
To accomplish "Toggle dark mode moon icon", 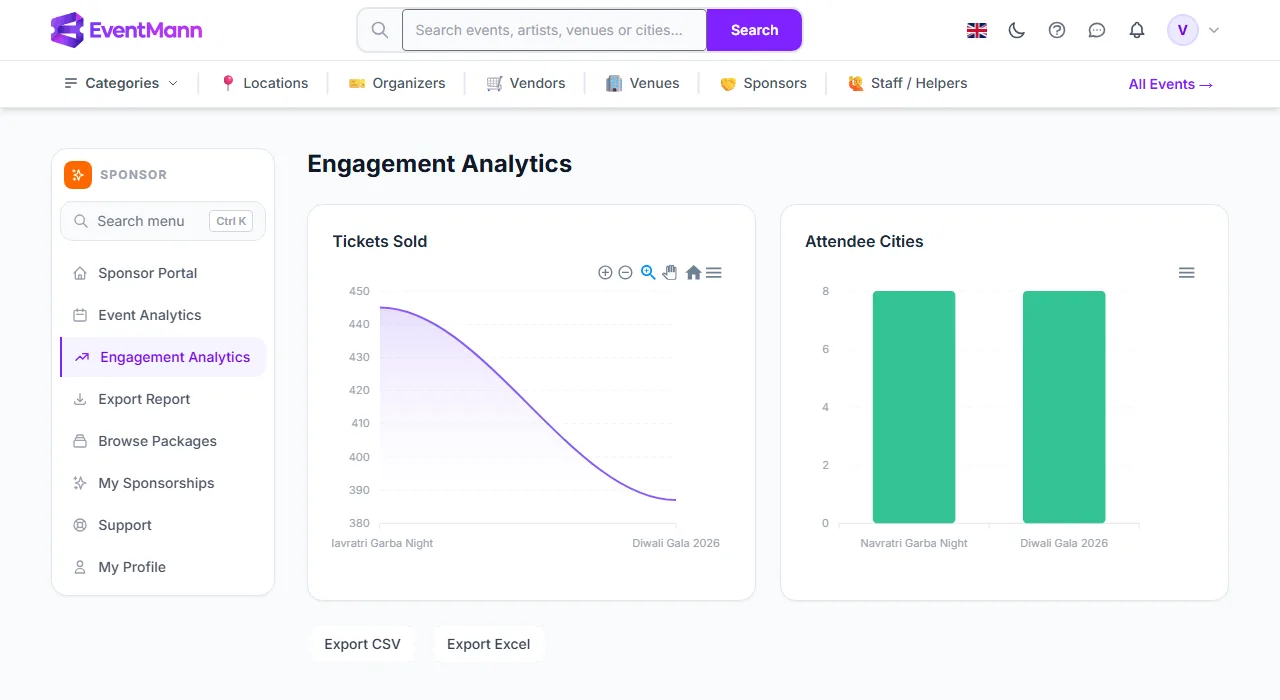I will pyautogui.click(x=1017, y=30).
